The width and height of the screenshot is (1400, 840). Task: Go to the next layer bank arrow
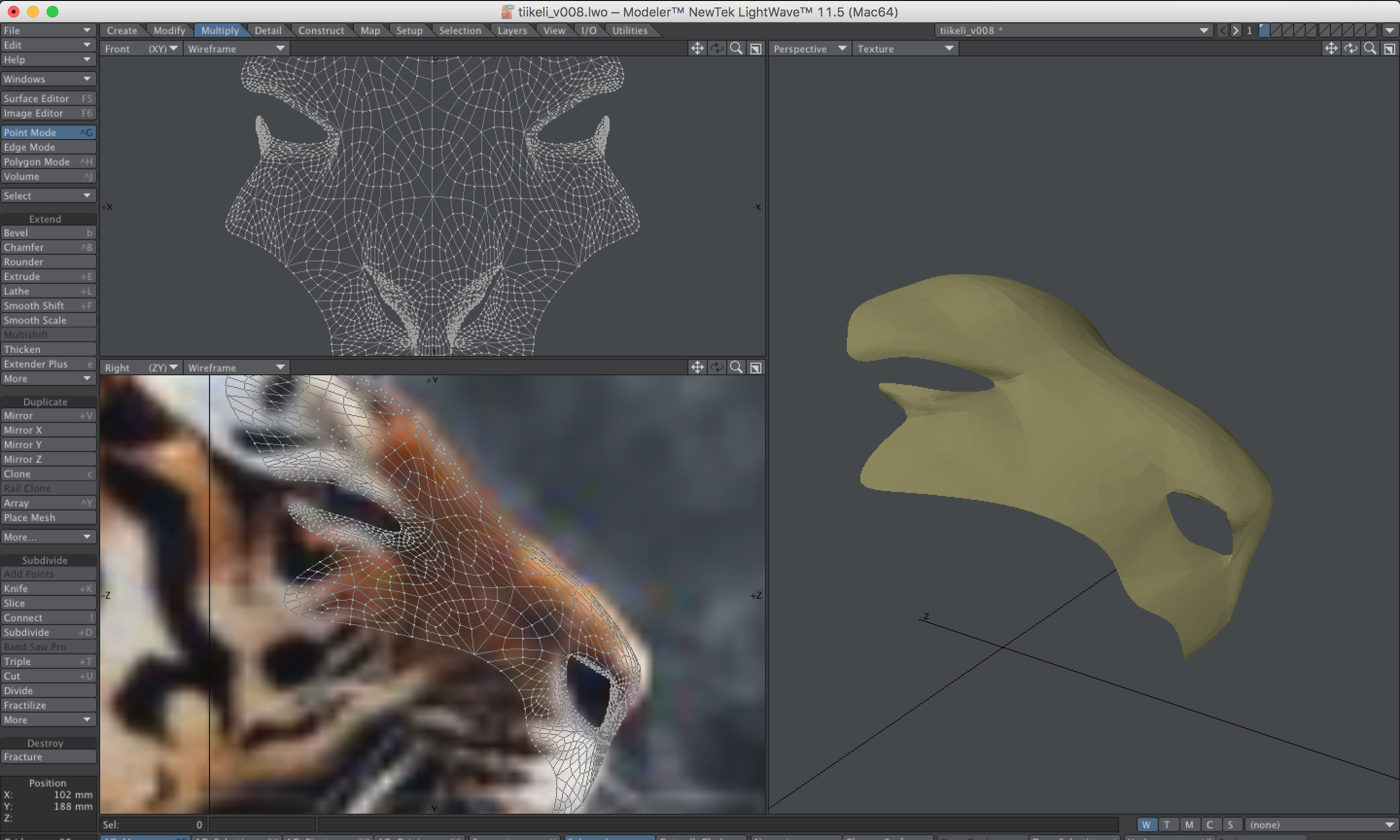(1235, 30)
